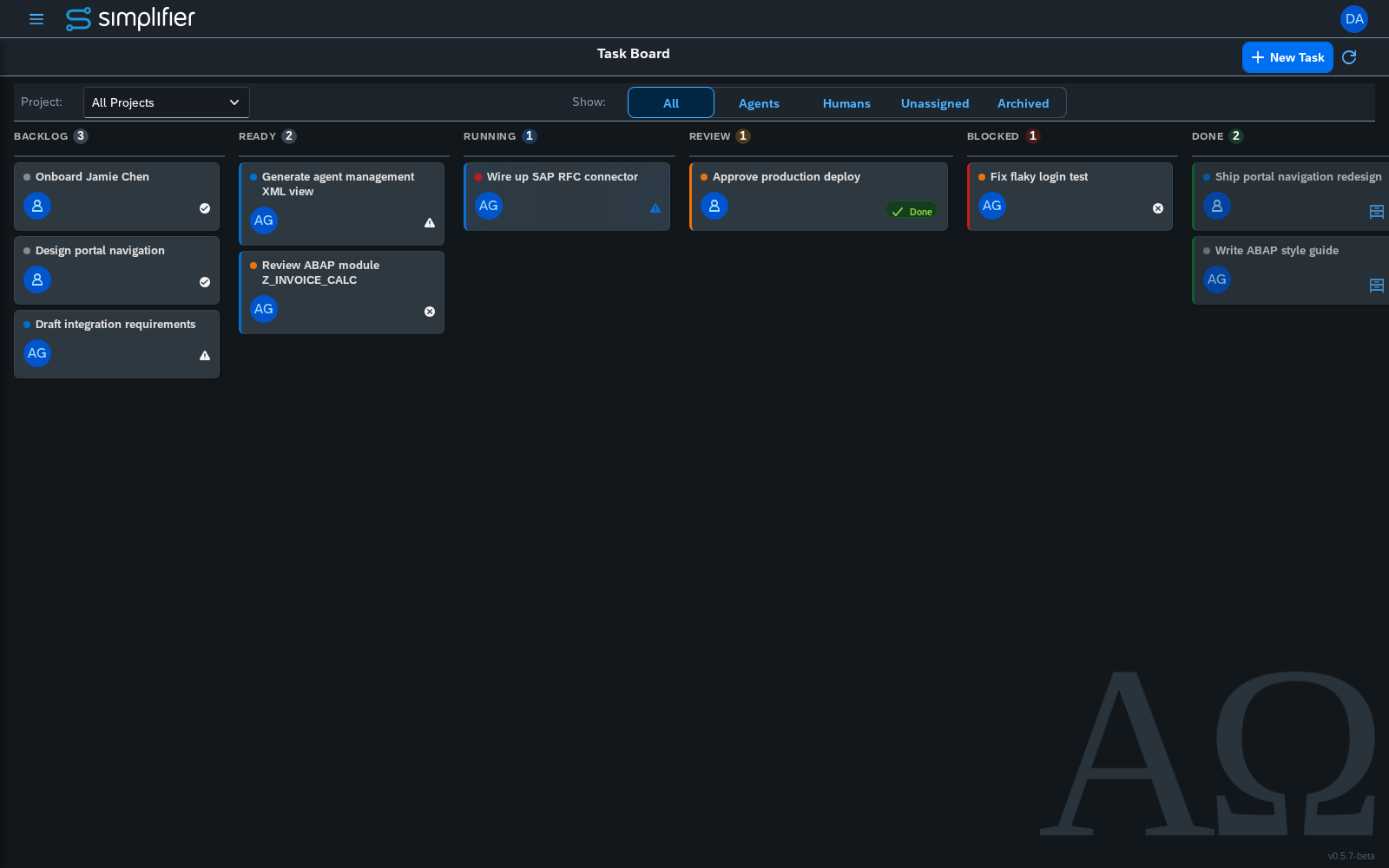This screenshot has width=1389, height=868.
Task: Click AG avatar on Draft integration requirements
Action: 37,354
